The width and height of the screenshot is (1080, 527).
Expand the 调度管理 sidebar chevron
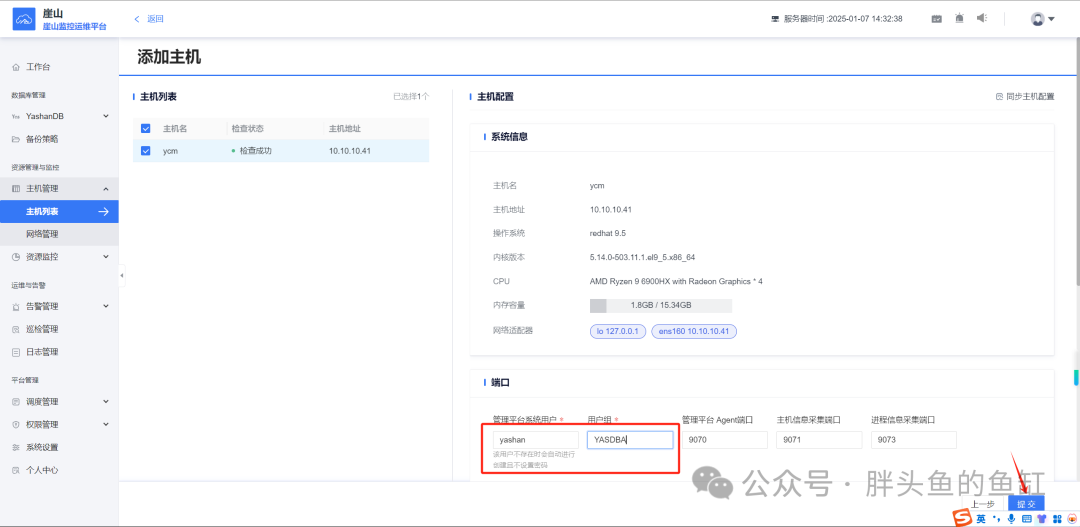pyautogui.click(x=105, y=401)
